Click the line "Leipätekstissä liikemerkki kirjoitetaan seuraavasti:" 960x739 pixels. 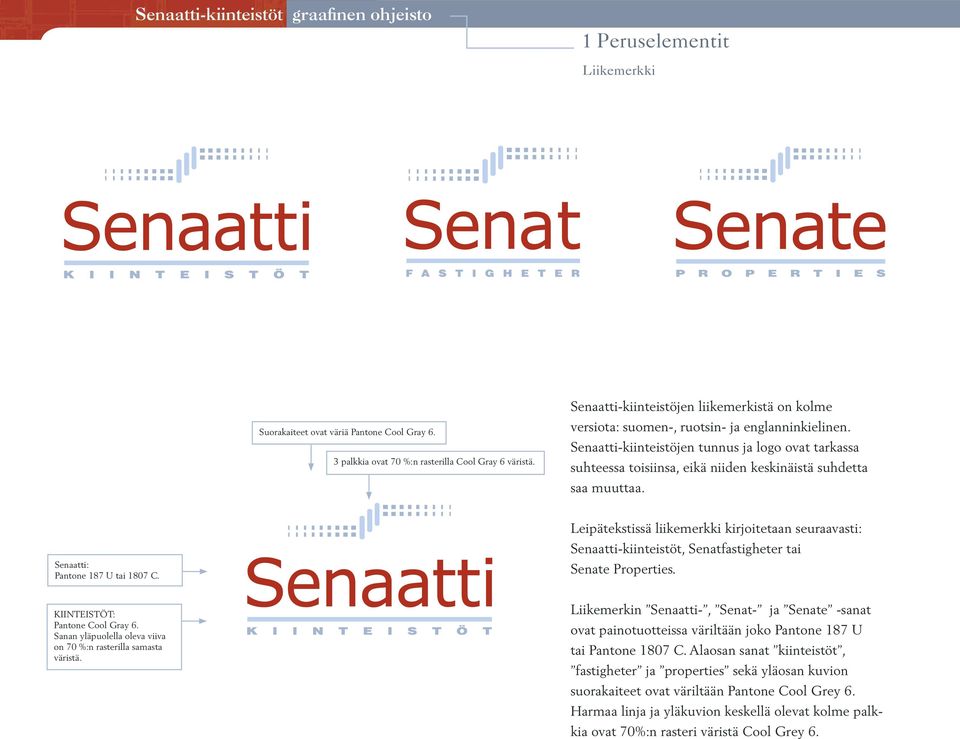(716, 528)
